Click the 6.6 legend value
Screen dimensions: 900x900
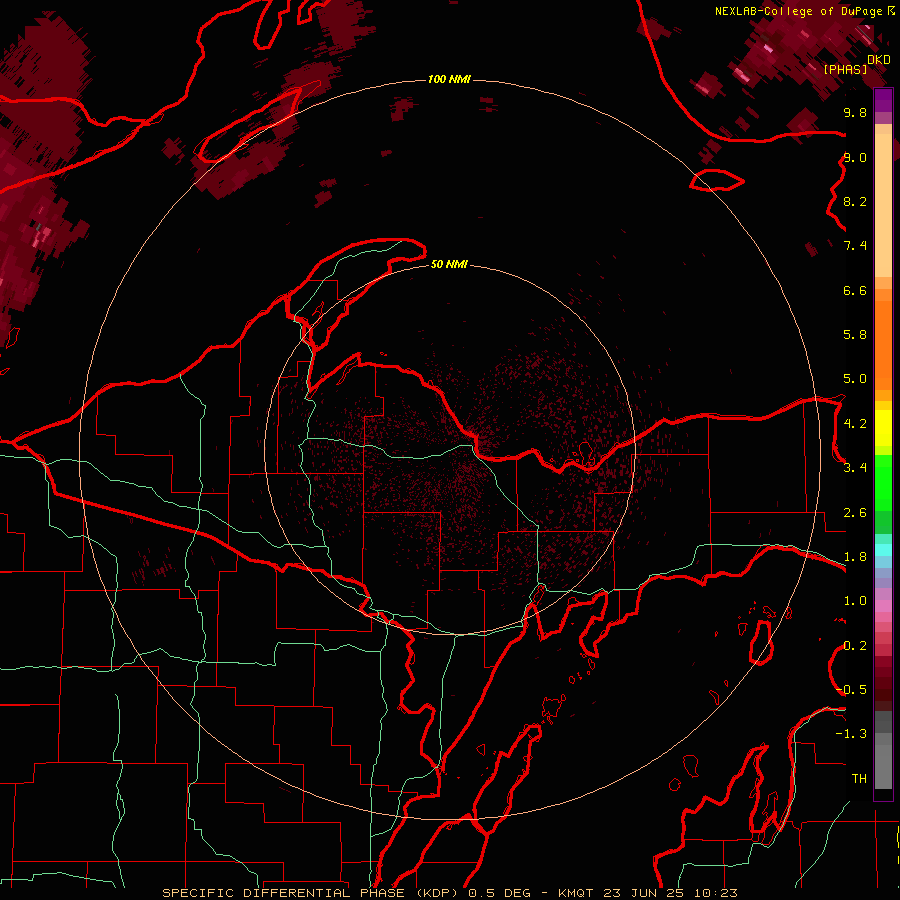tap(855, 290)
